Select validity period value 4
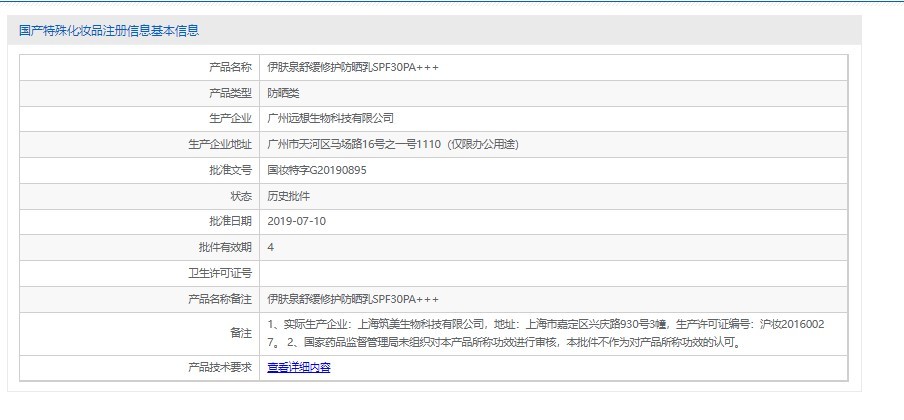 tap(271, 248)
